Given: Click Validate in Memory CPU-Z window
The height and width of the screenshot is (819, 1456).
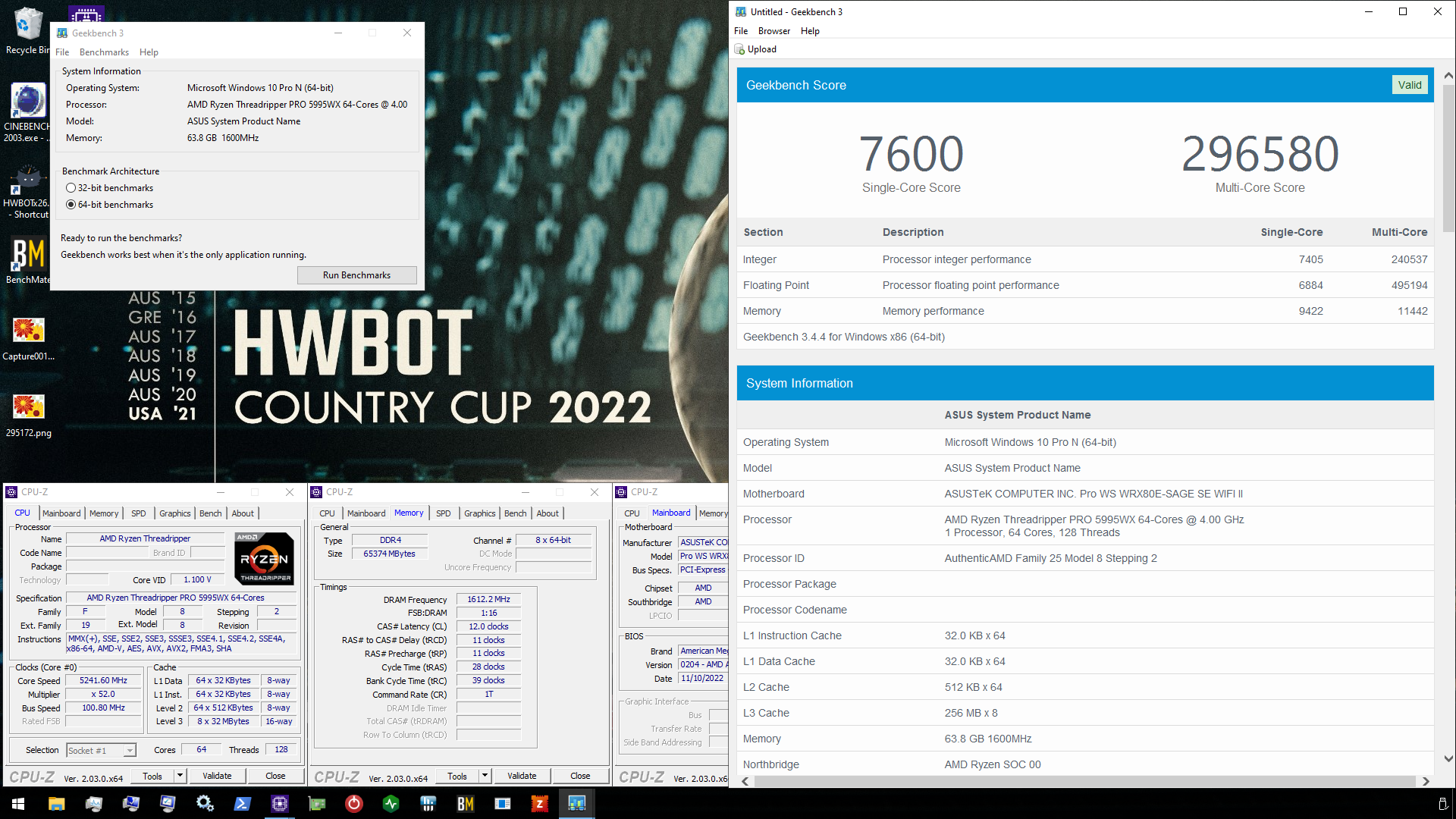Looking at the screenshot, I should (x=522, y=776).
